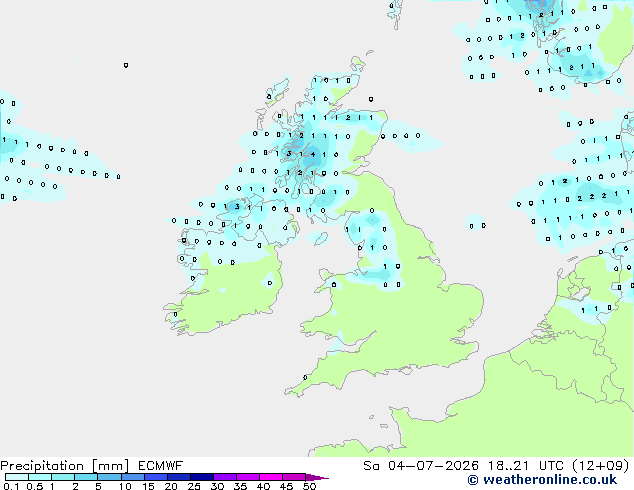Screen dimensions: 634x490
Task: Click the '0.1' label on legend scale
Action: 11,486
